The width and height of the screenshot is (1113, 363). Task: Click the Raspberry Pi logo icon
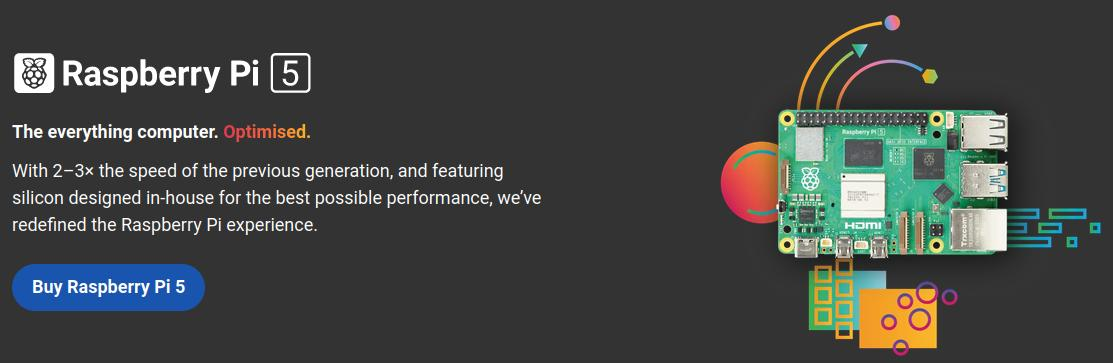[34, 73]
